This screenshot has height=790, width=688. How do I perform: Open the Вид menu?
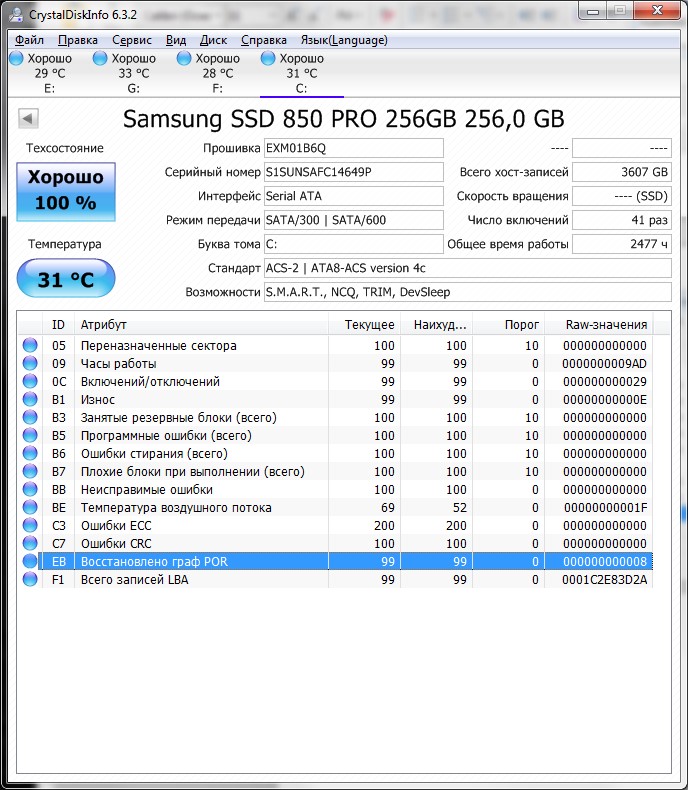(x=176, y=40)
